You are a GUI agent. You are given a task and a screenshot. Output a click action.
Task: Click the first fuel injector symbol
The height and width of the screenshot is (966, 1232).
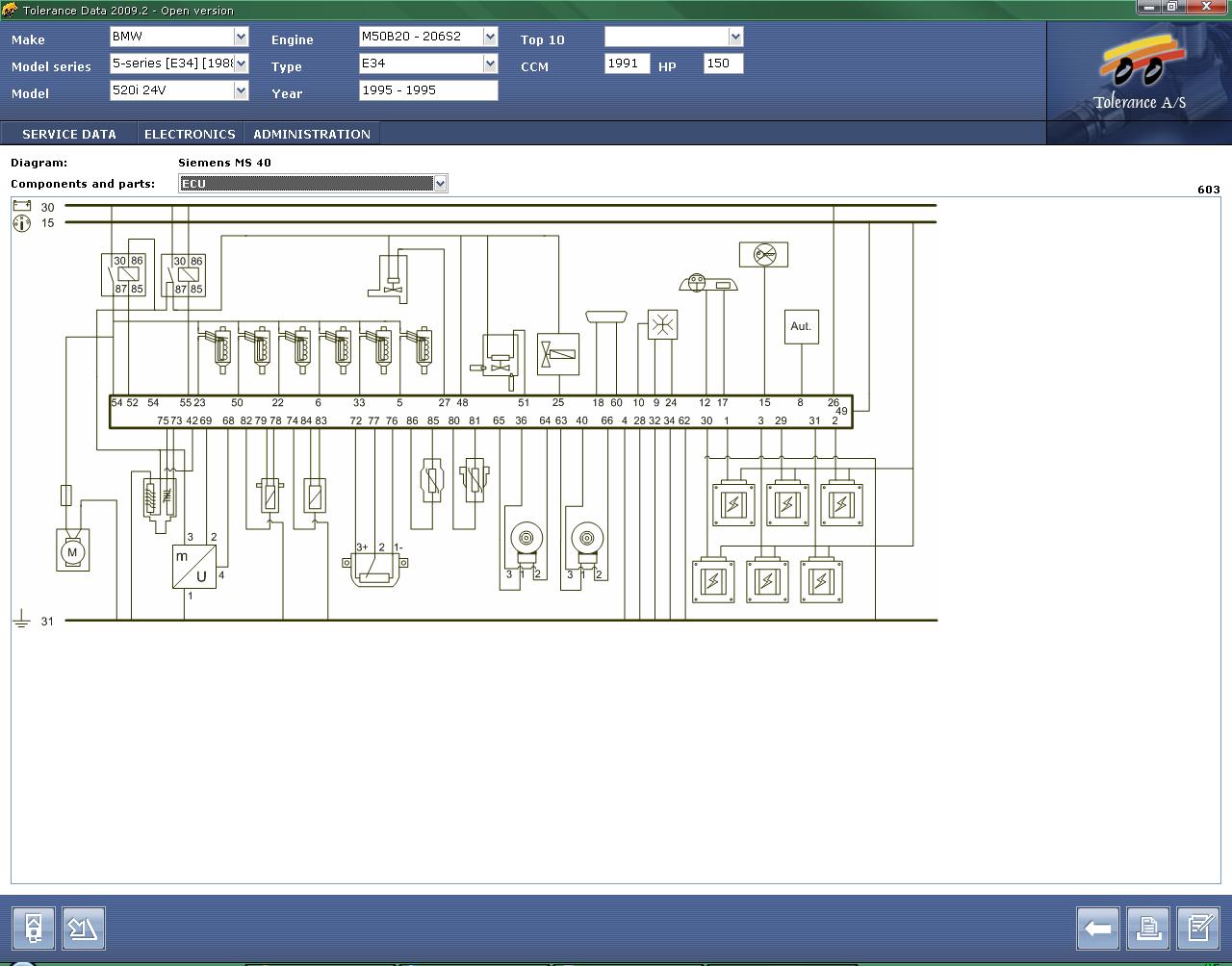point(220,351)
